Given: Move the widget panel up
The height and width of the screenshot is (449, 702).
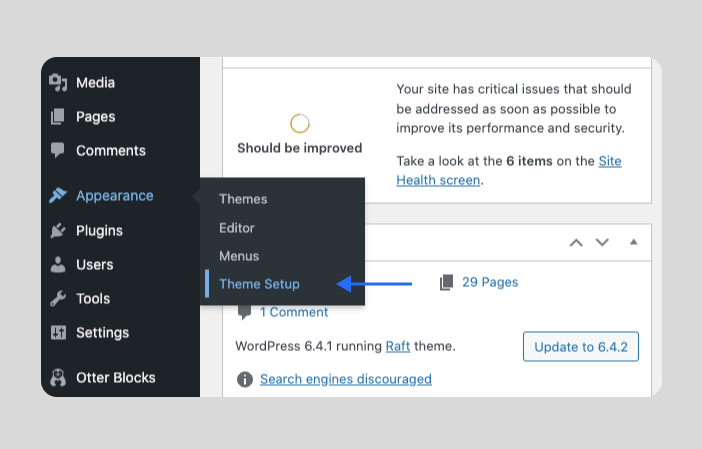Looking at the screenshot, I should [x=576, y=242].
